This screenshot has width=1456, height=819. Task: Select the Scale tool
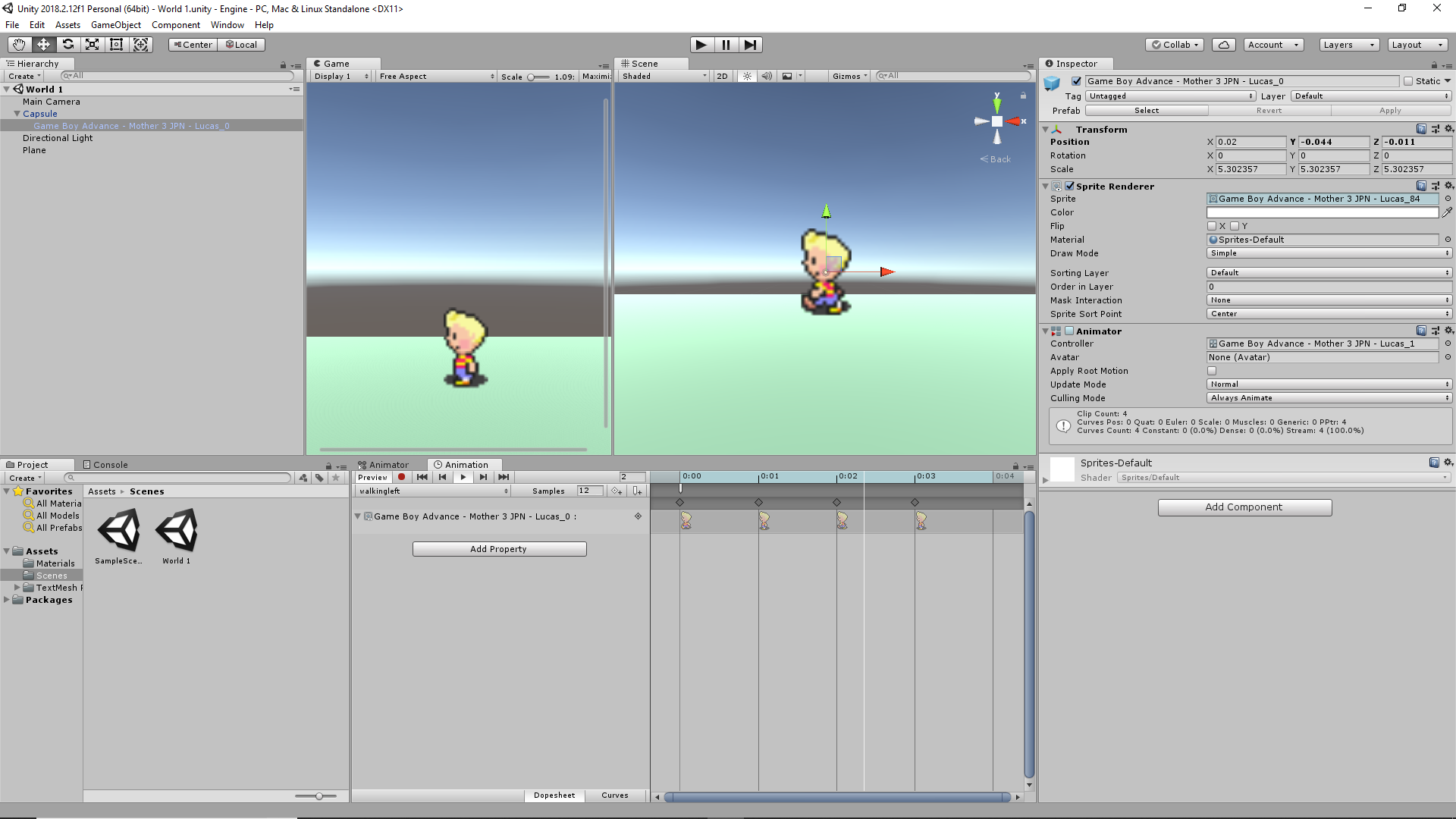coord(92,45)
